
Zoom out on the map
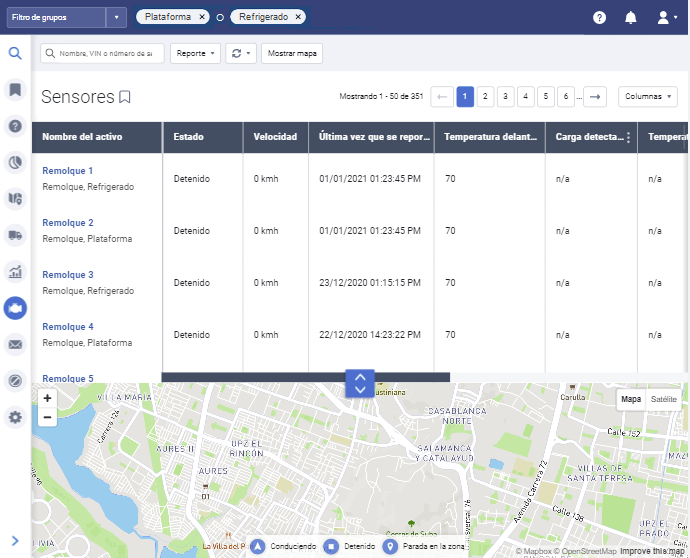47,417
